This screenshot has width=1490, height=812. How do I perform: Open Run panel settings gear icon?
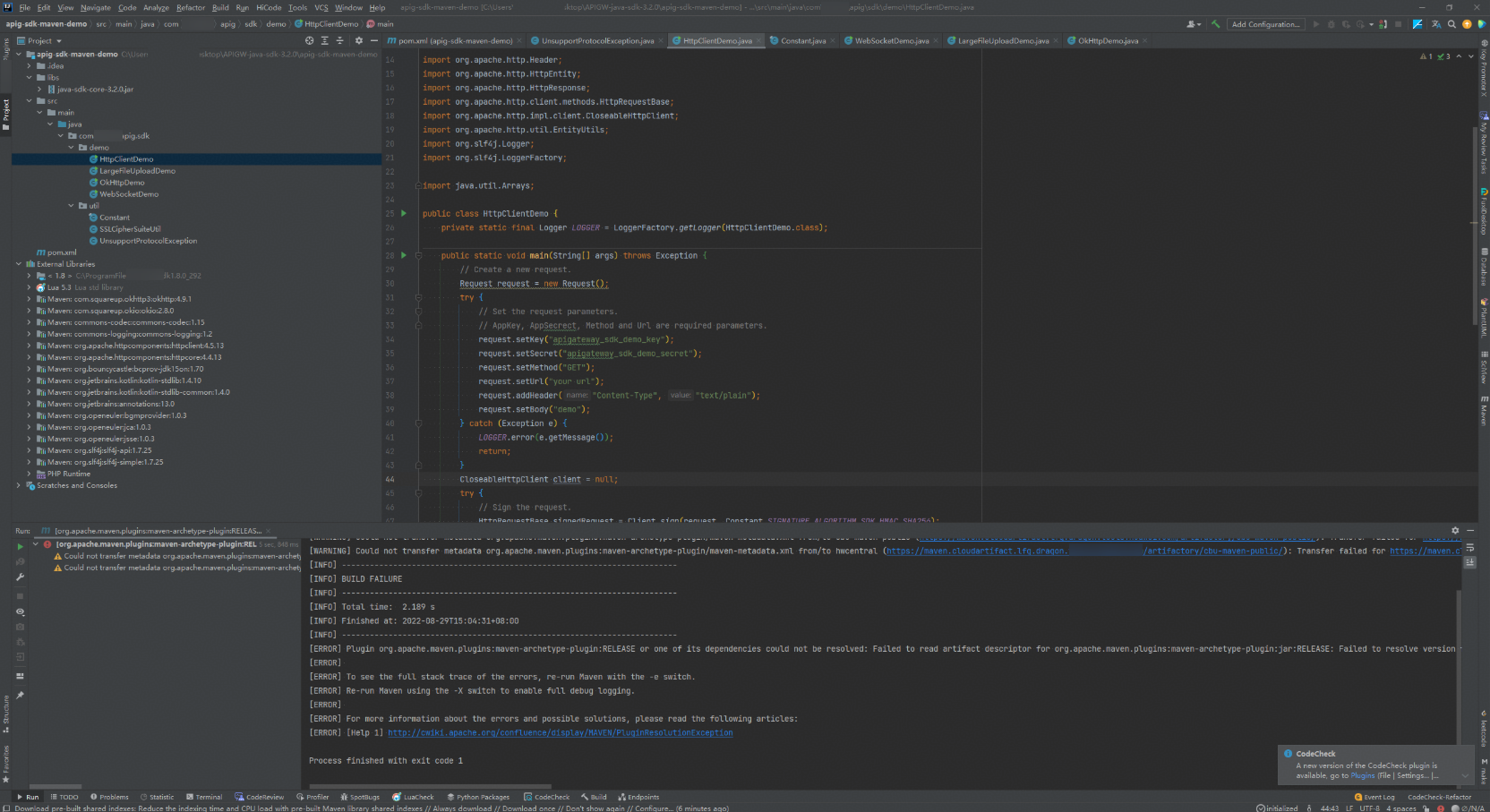click(1455, 530)
